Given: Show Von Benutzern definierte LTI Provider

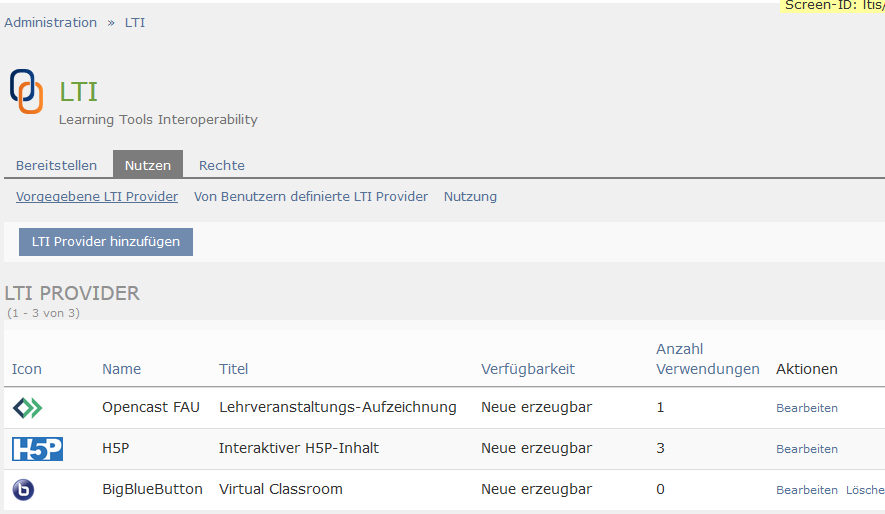Looking at the screenshot, I should 311,197.
